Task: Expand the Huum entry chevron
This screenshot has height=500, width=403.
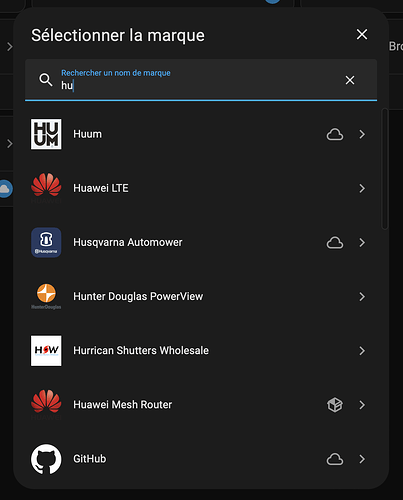Action: click(x=362, y=134)
